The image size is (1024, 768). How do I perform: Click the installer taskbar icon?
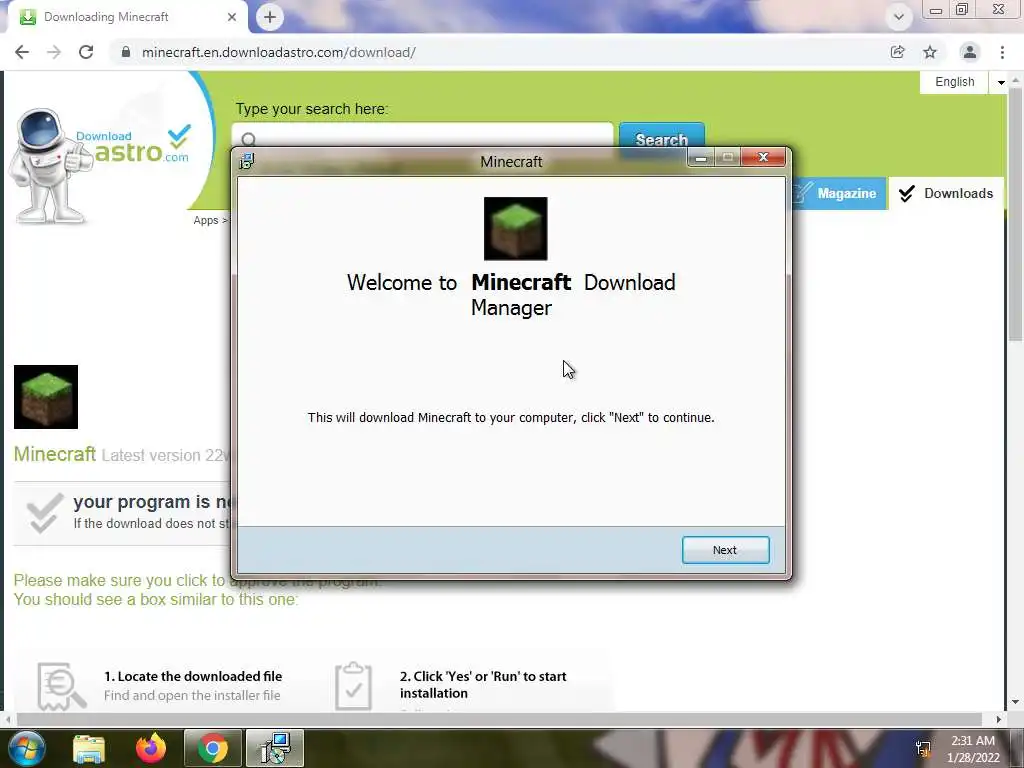(x=275, y=748)
